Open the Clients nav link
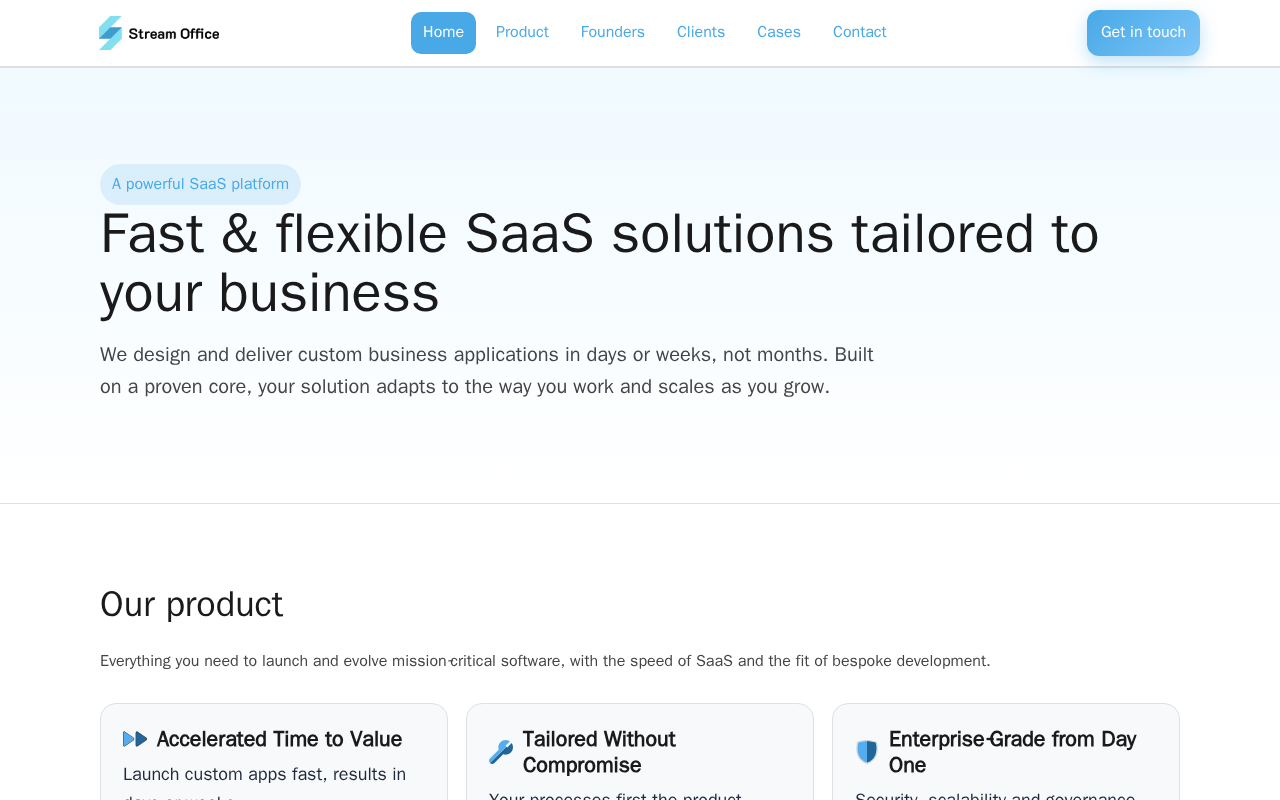1280x800 pixels. [x=700, y=32]
